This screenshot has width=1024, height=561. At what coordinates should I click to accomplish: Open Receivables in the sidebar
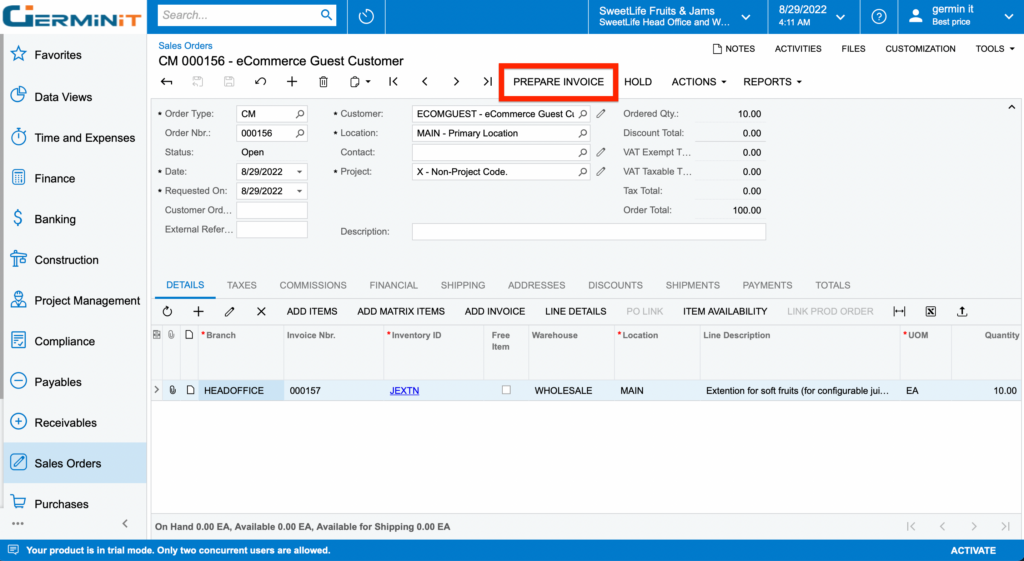coord(65,423)
